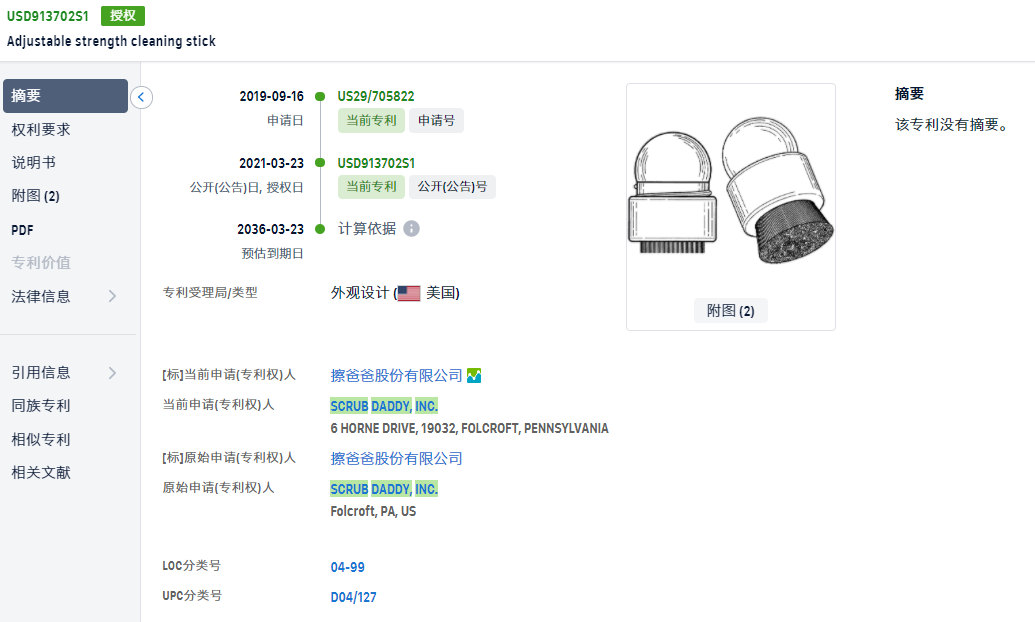Click the chart icon after 擦爸爸股份有限公司
The width and height of the screenshot is (1035, 622).
point(474,376)
